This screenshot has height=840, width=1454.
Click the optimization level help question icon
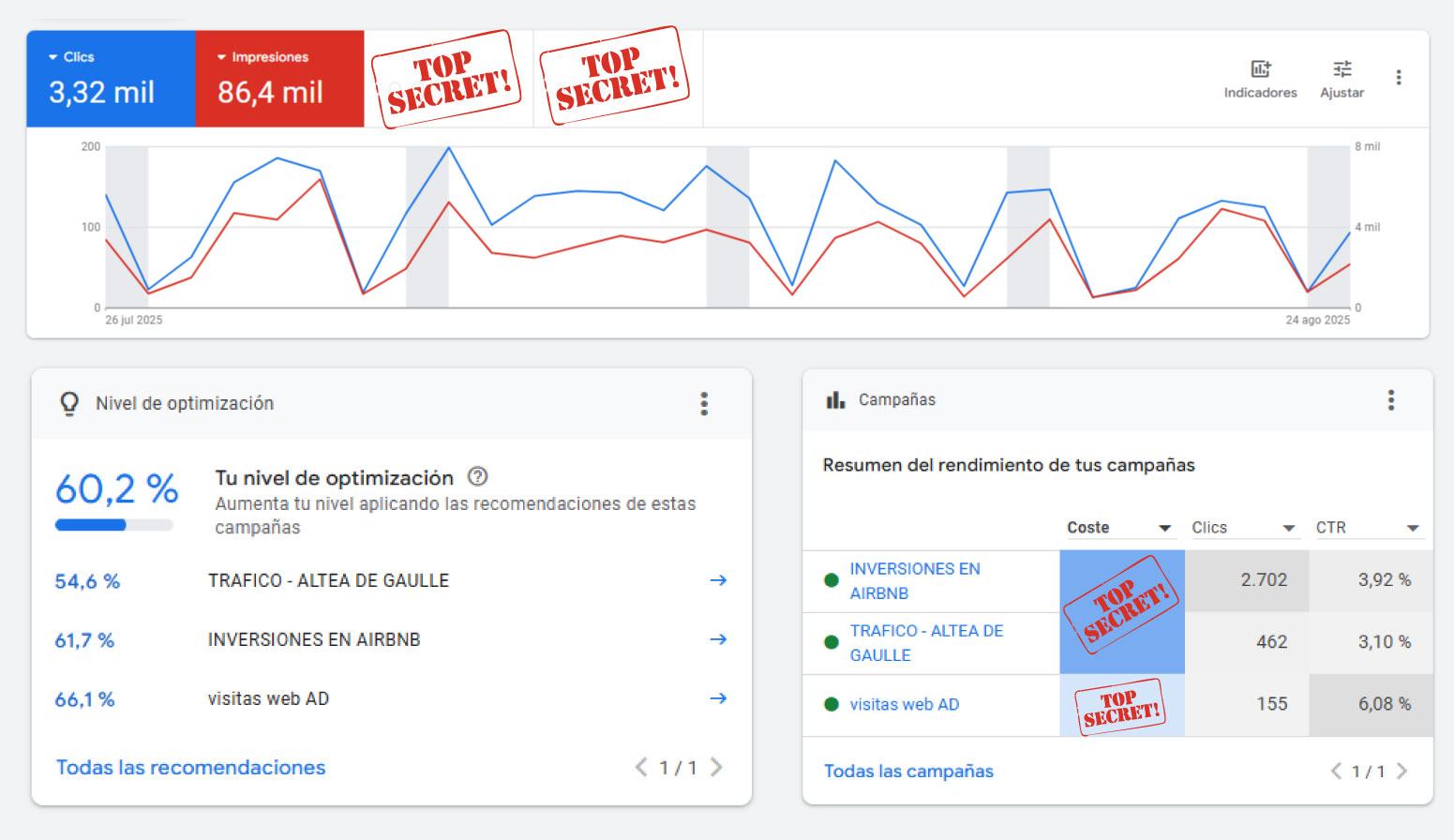[x=477, y=476]
